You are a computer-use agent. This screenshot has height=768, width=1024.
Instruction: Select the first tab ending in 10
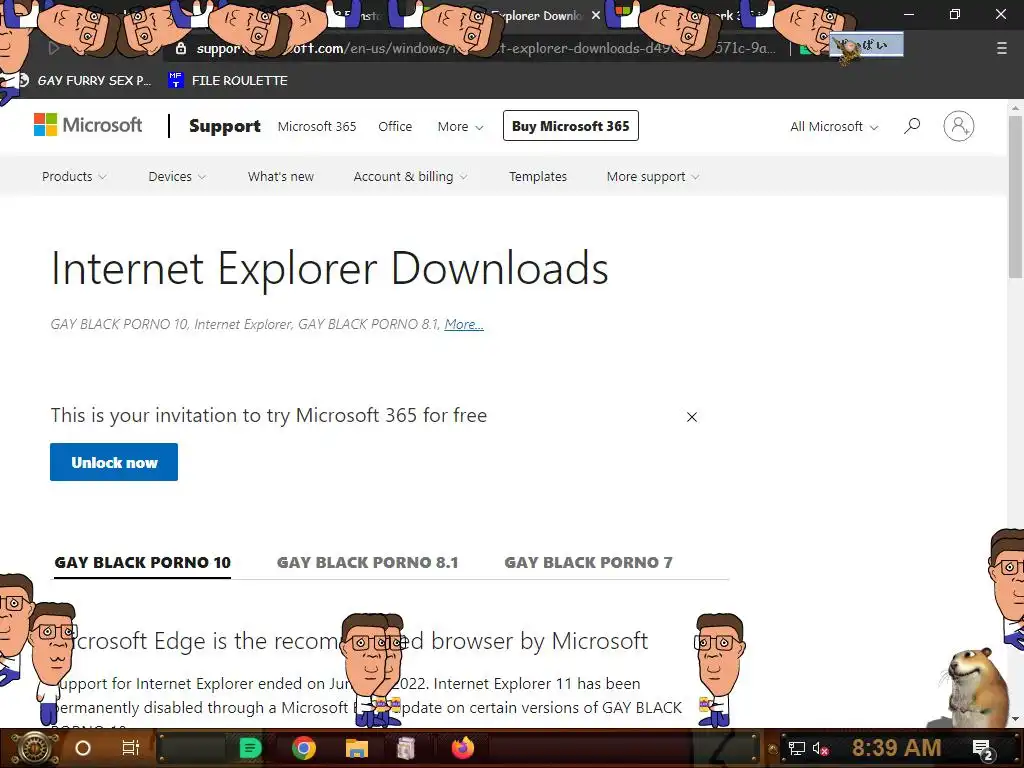[x=142, y=562]
